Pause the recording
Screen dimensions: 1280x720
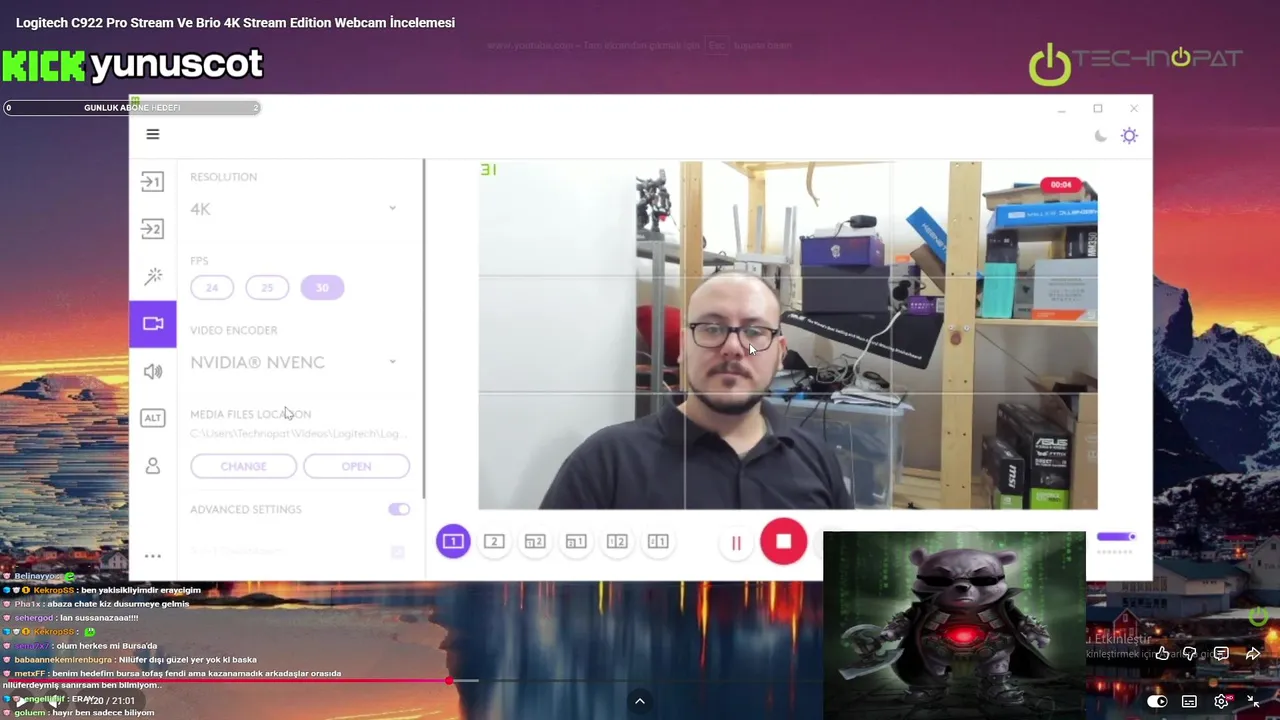736,543
